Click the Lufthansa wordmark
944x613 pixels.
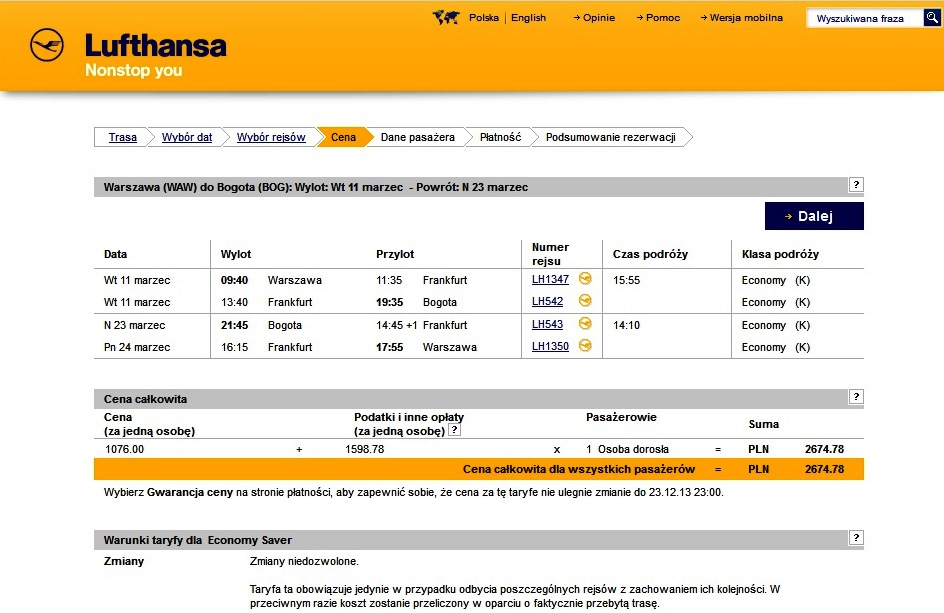tap(156, 46)
